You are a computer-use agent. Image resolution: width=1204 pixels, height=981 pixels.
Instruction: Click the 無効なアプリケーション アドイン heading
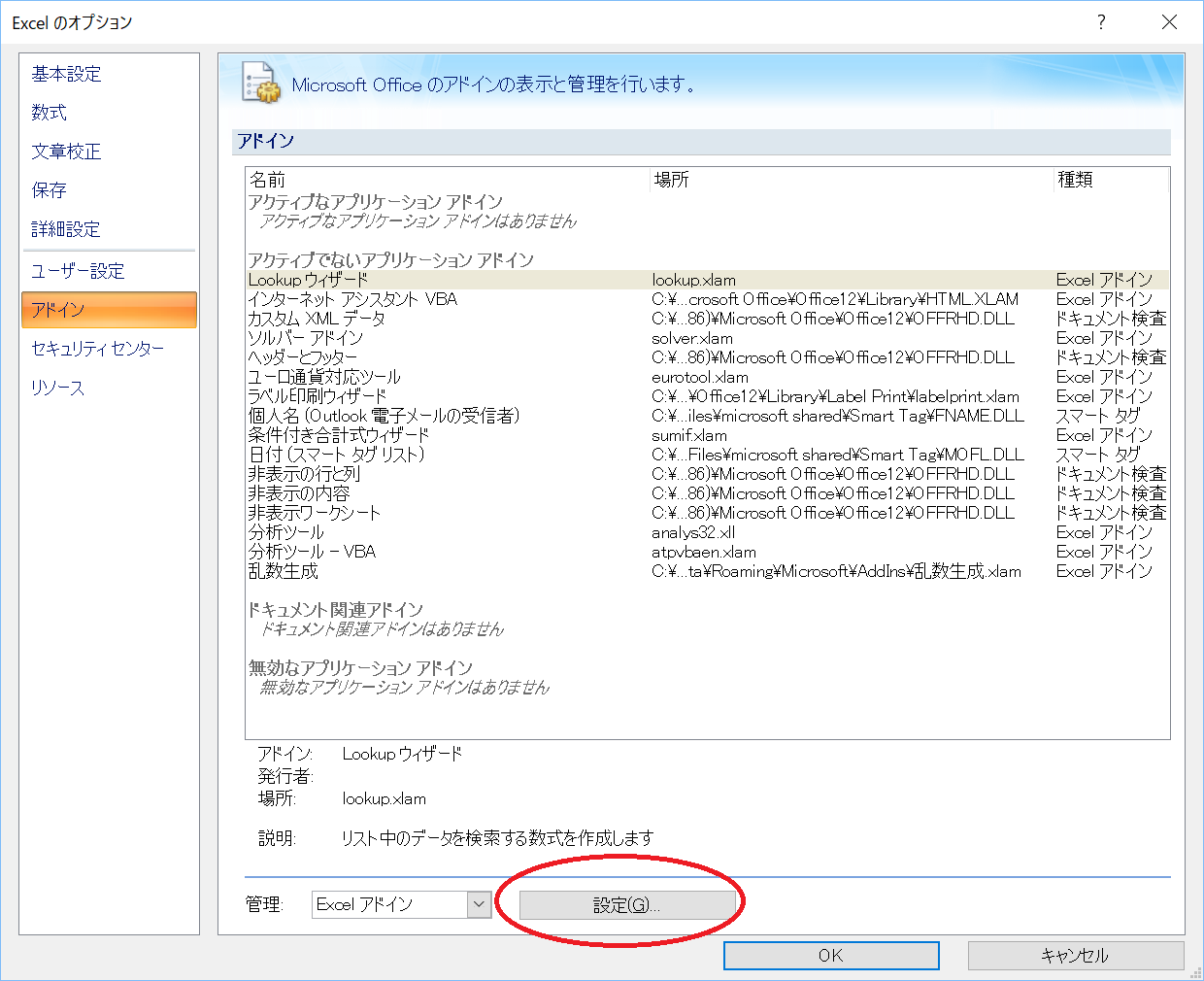point(360,668)
